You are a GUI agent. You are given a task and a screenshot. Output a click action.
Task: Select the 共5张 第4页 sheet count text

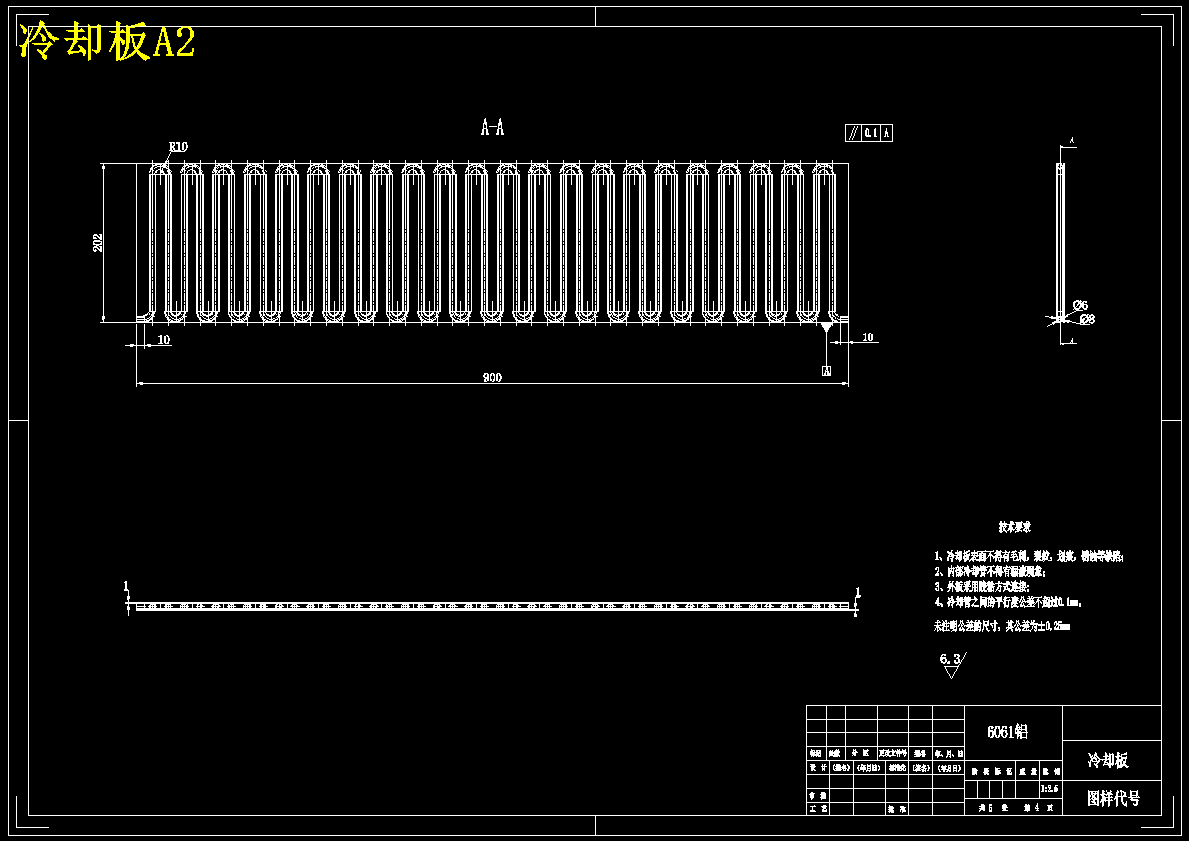[x=1015, y=808]
